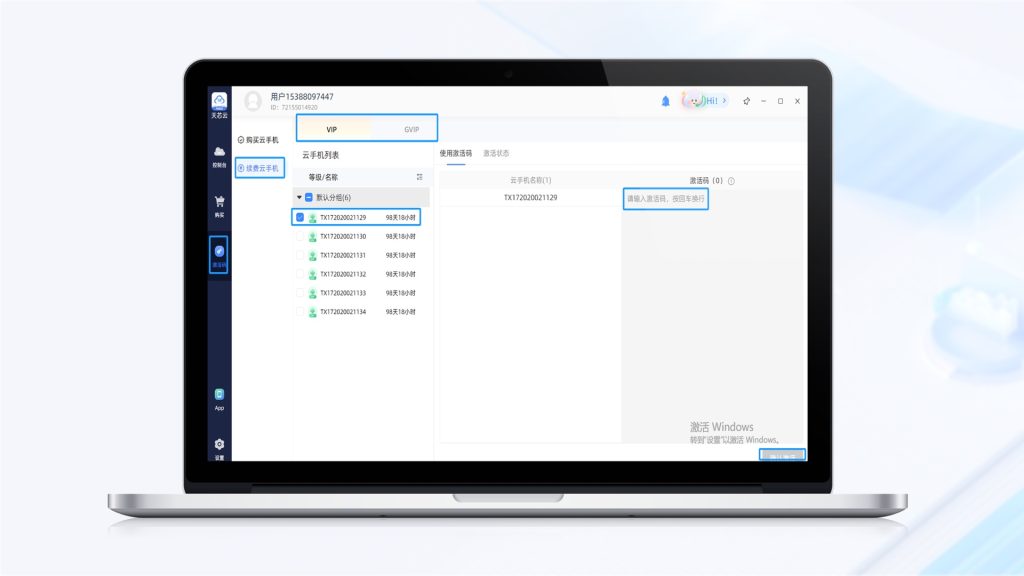Viewport: 1024px width, 576px height.
Task: Open the 购买 shopping cart in sidebar
Action: 219,203
